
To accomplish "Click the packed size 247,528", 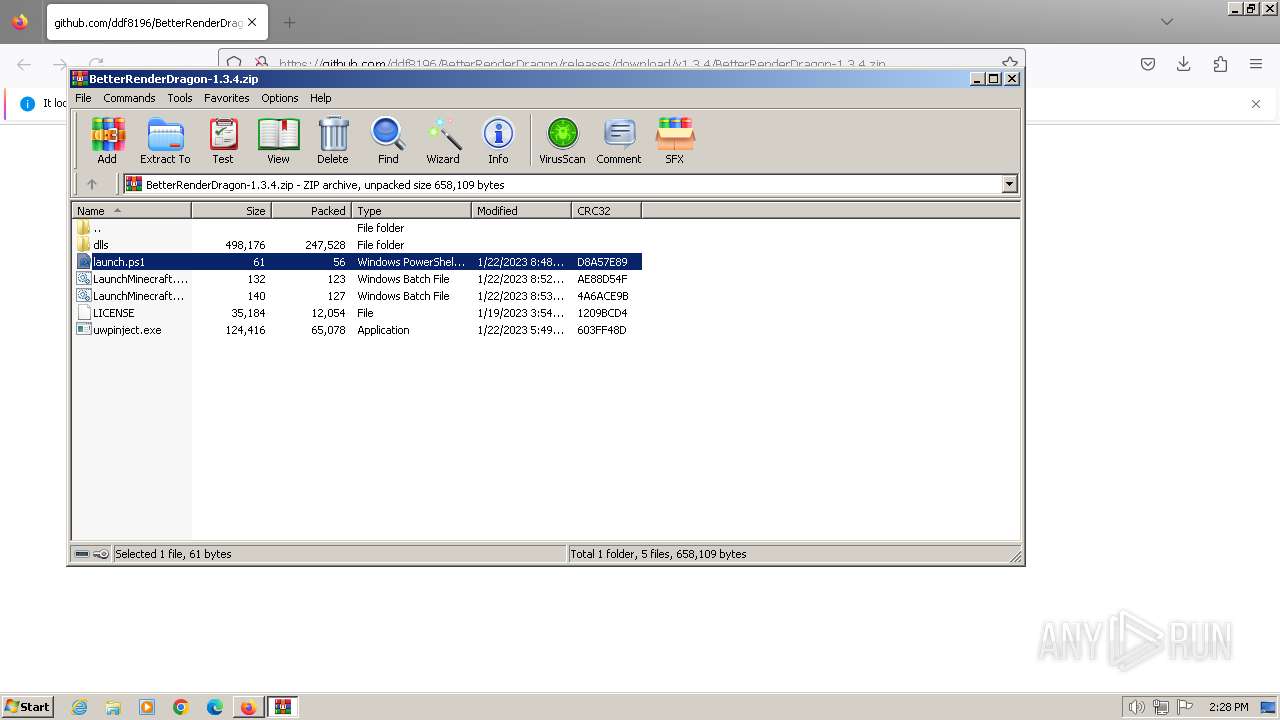I will (x=325, y=245).
